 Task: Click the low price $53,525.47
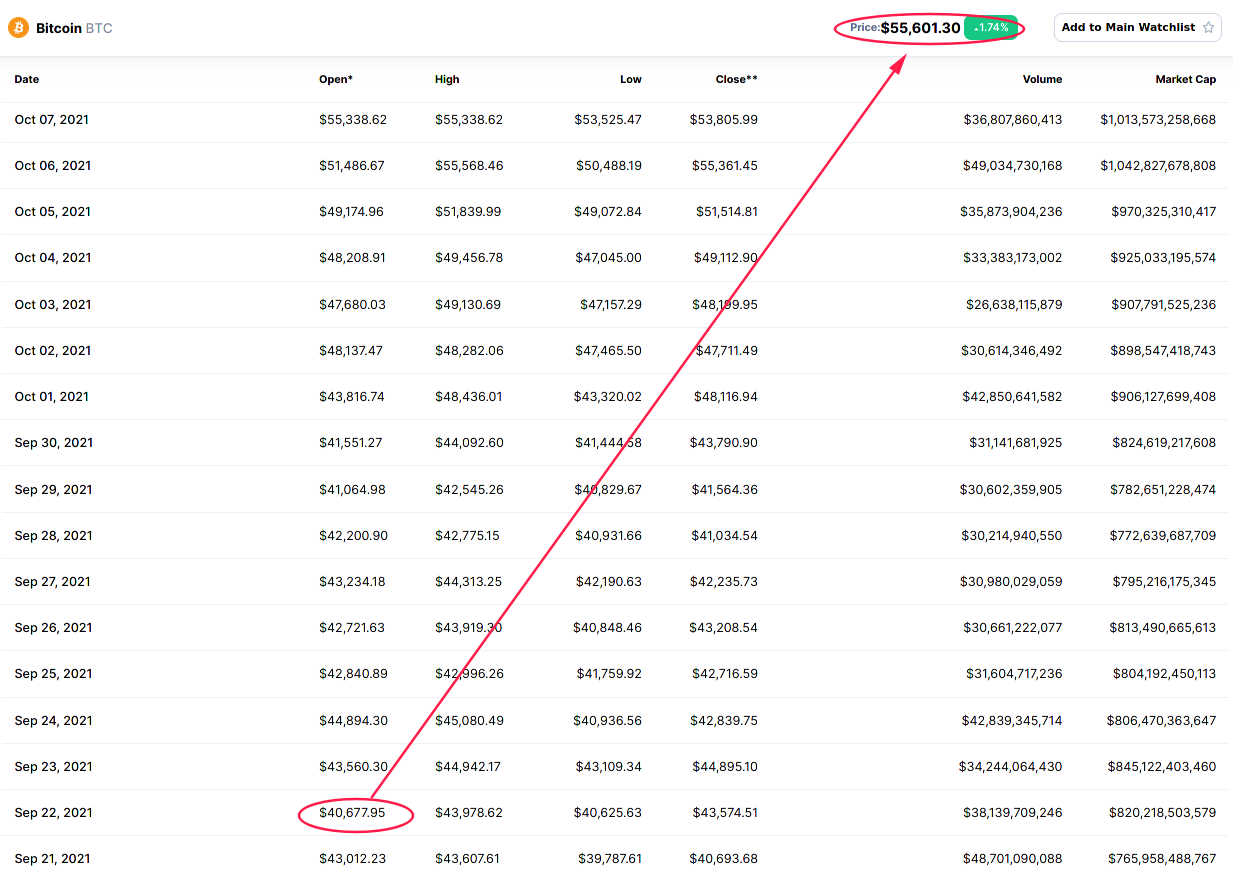(x=608, y=119)
